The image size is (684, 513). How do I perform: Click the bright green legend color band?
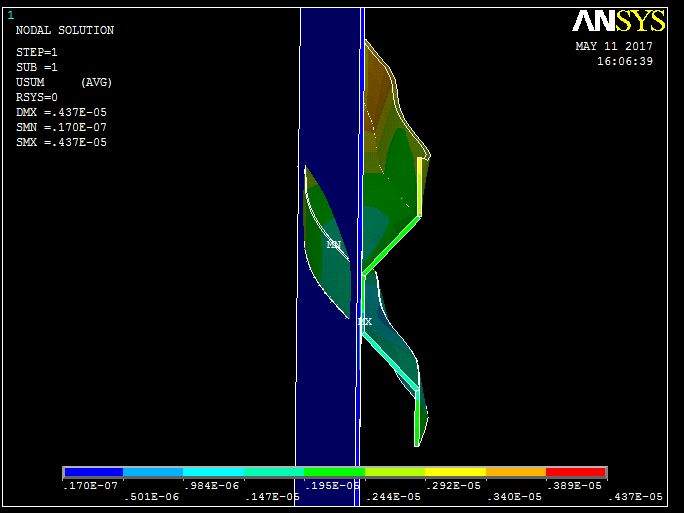335,472
